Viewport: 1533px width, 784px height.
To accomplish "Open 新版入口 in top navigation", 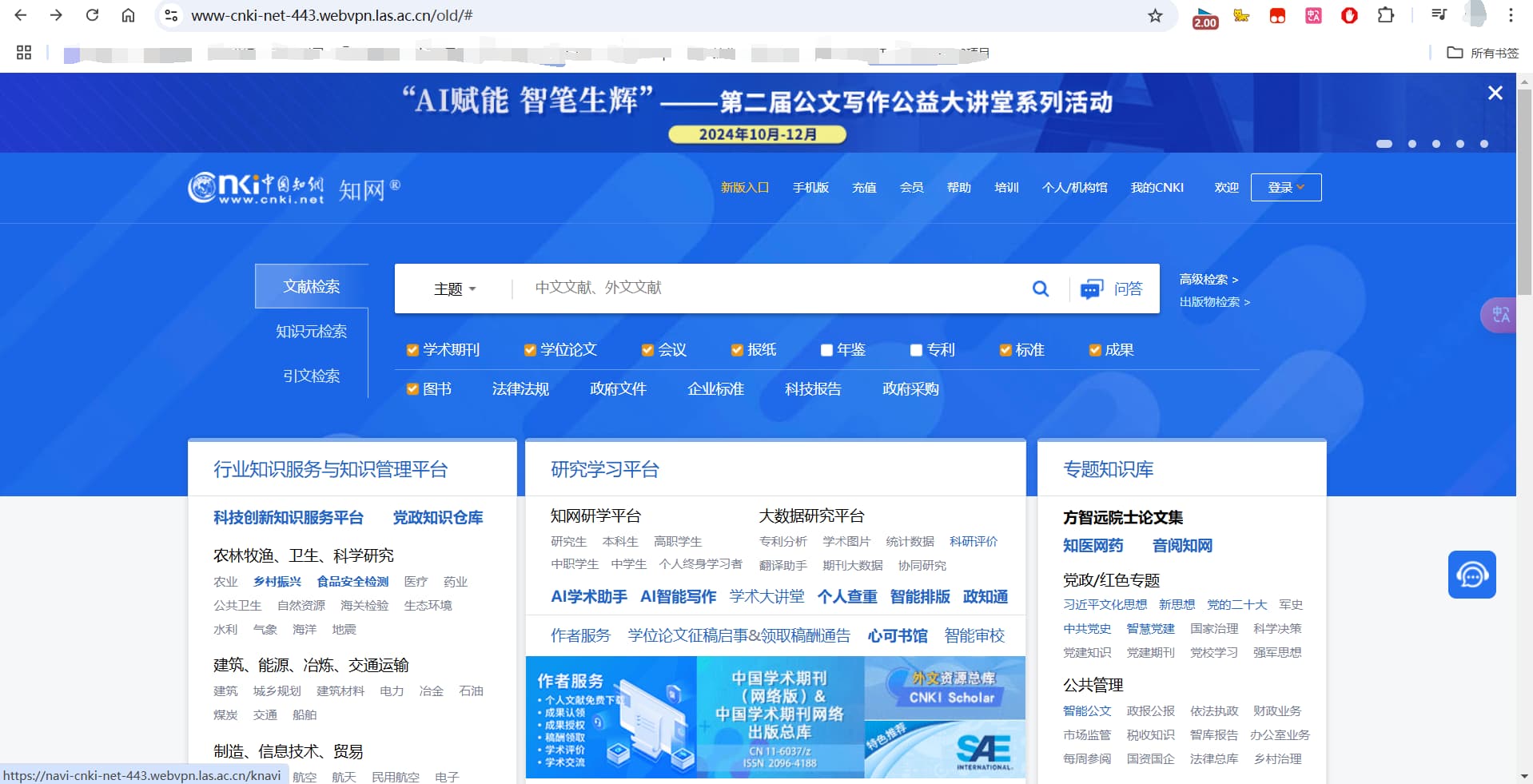I will tap(744, 187).
